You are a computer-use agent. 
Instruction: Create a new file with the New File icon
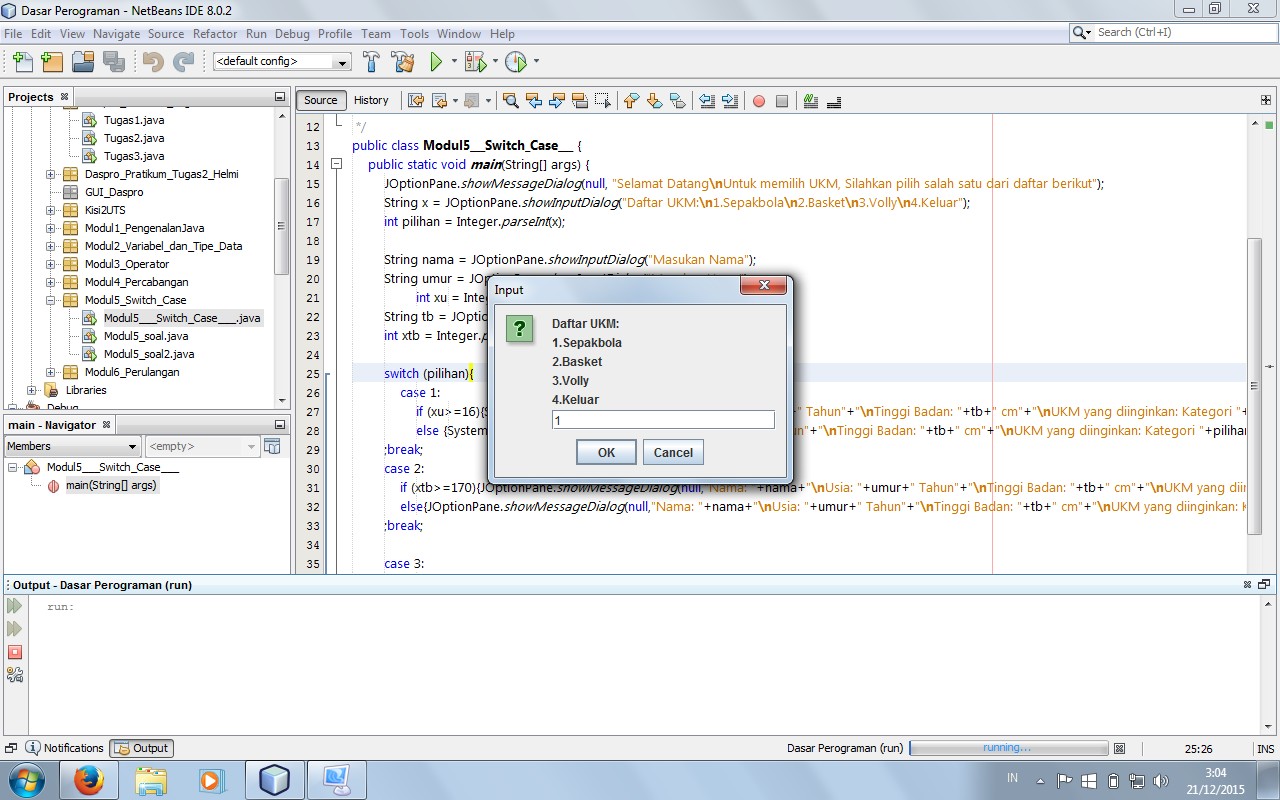click(22, 62)
